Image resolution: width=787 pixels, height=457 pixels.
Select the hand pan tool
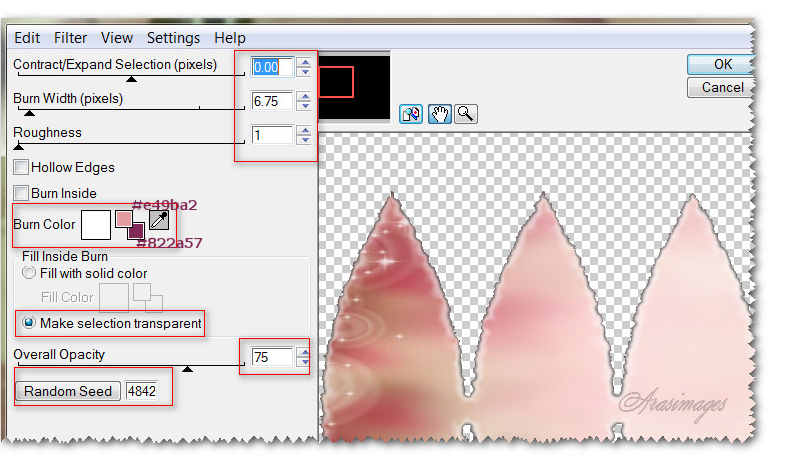pos(439,114)
